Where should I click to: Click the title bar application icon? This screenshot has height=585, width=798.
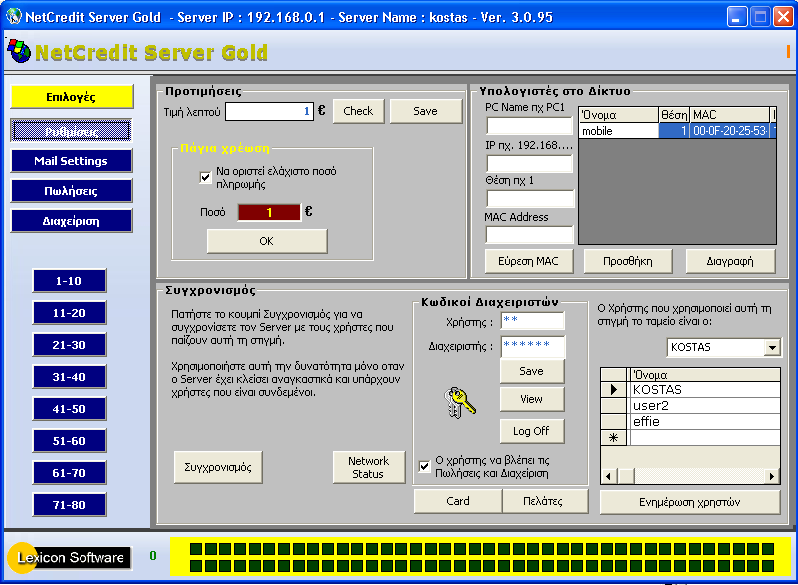tap(14, 16)
